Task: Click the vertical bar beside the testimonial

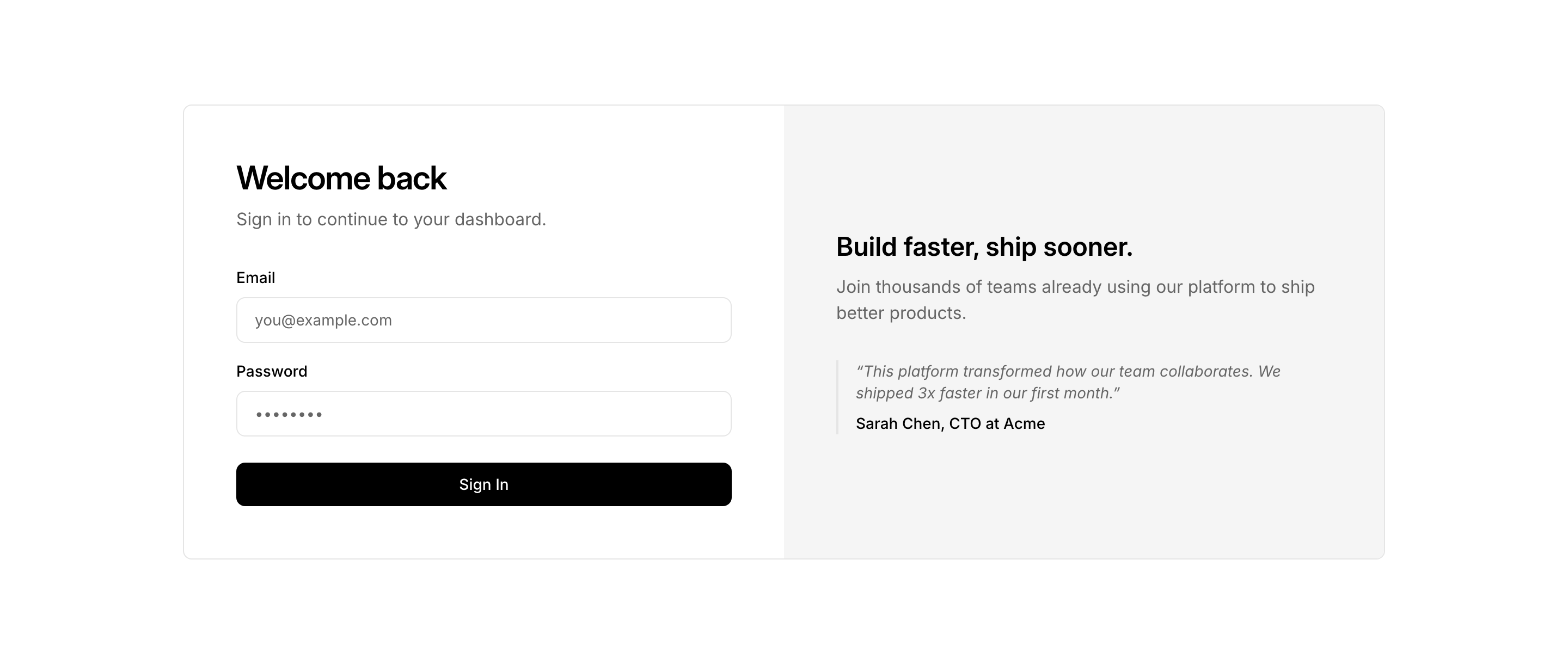Action: click(x=837, y=397)
